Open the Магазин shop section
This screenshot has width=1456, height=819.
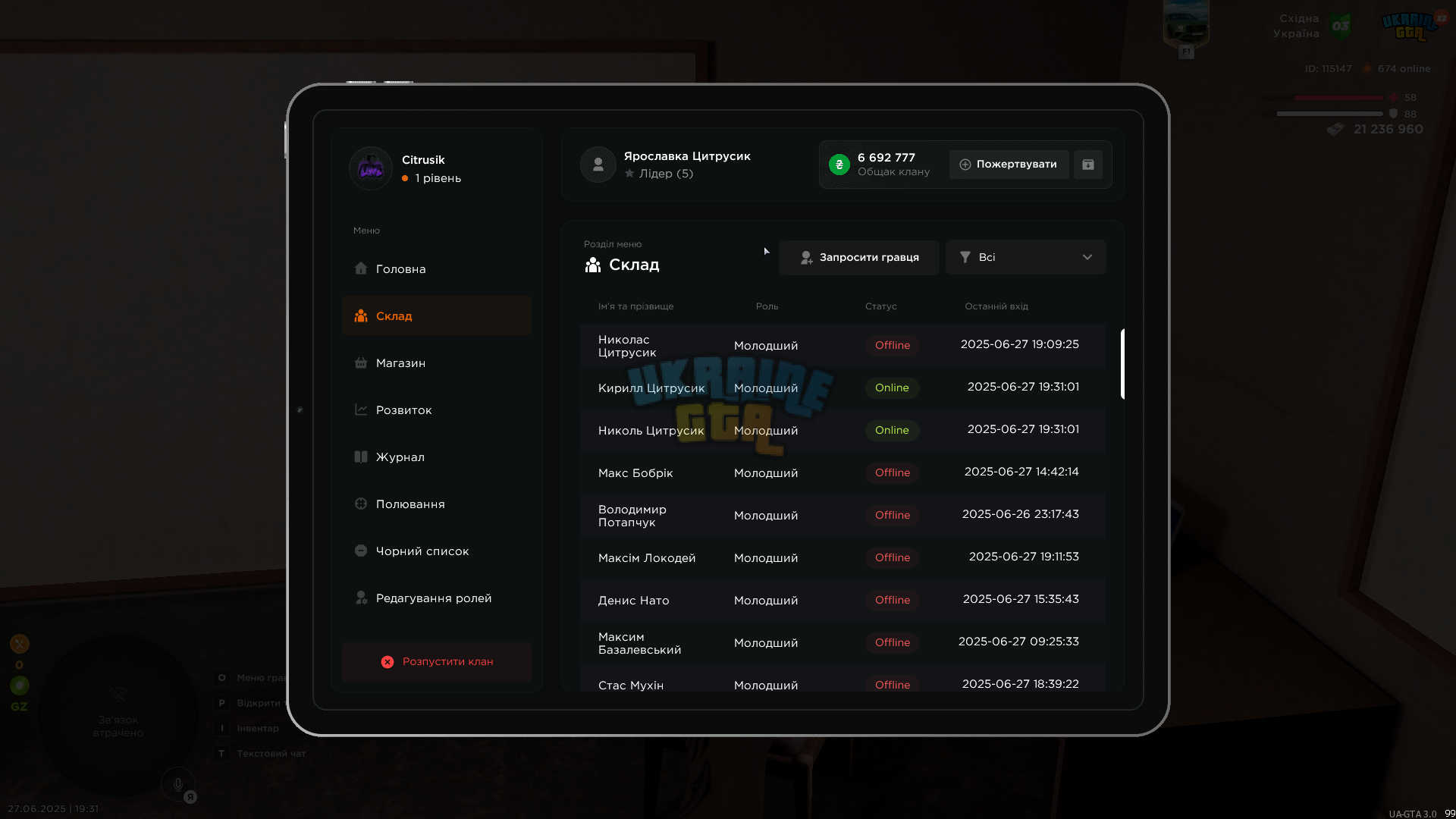coord(437,363)
